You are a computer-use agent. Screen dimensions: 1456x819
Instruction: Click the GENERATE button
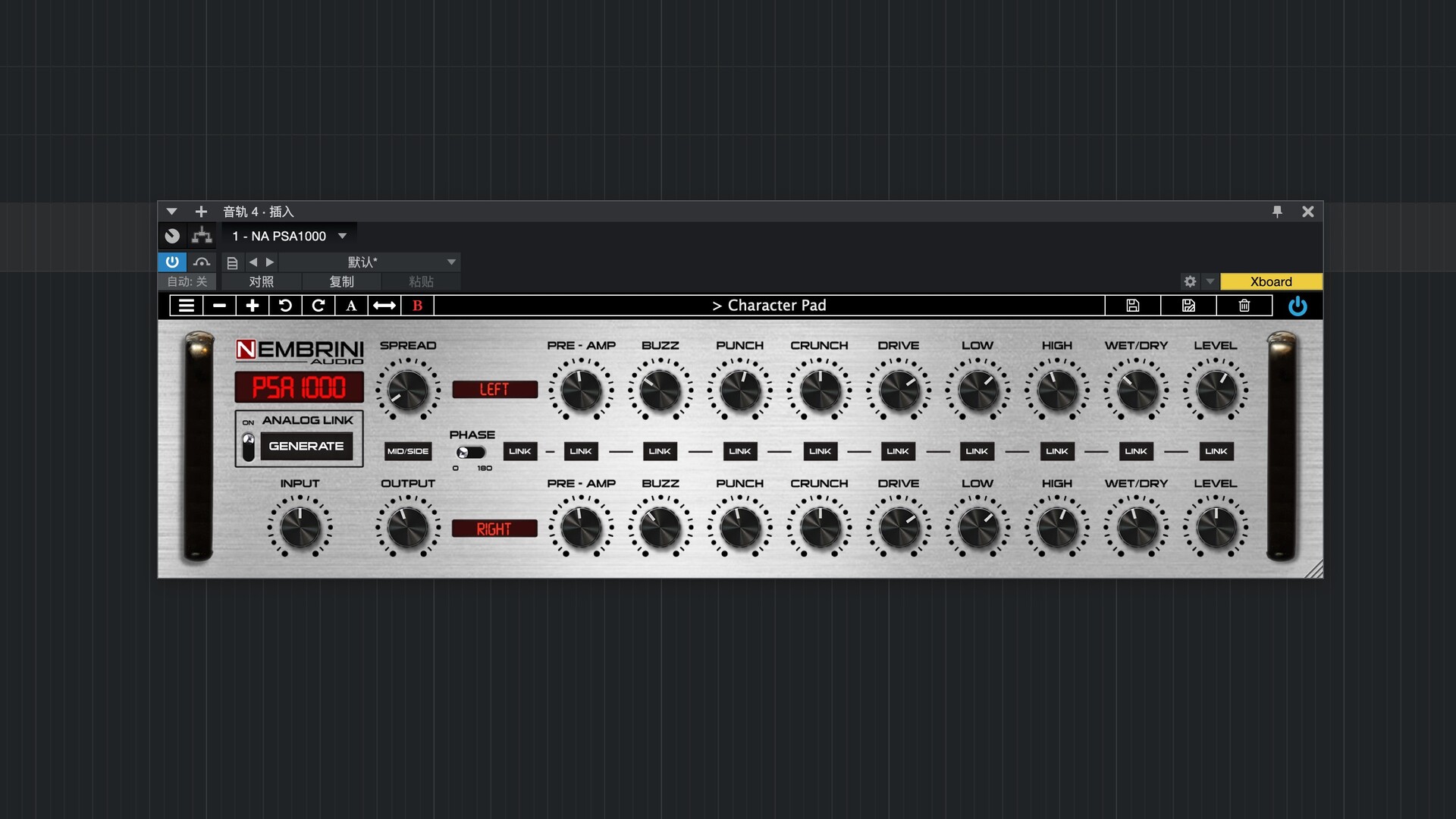306,446
